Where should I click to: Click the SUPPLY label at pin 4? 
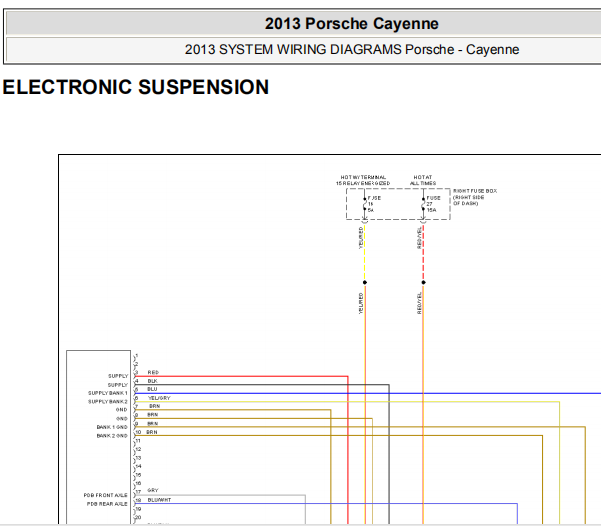(x=118, y=385)
